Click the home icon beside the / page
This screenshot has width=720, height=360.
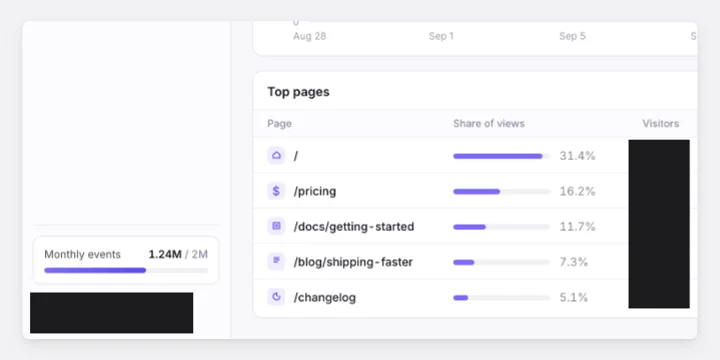pyautogui.click(x=276, y=156)
